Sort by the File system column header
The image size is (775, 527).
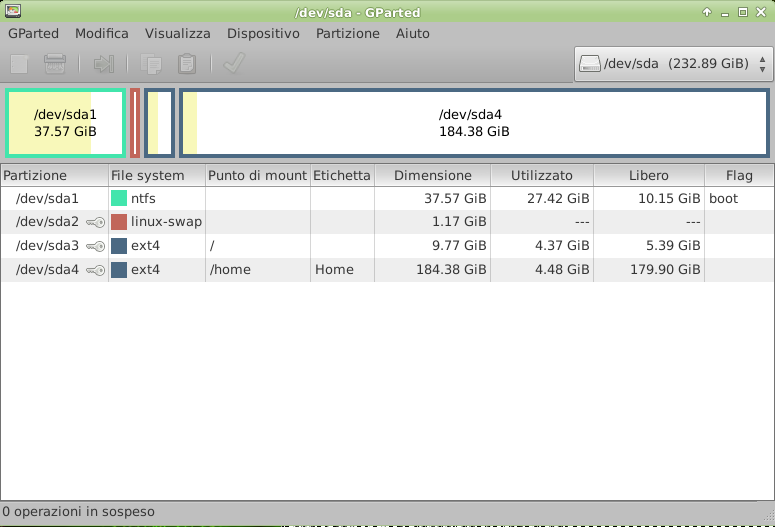(x=147, y=175)
